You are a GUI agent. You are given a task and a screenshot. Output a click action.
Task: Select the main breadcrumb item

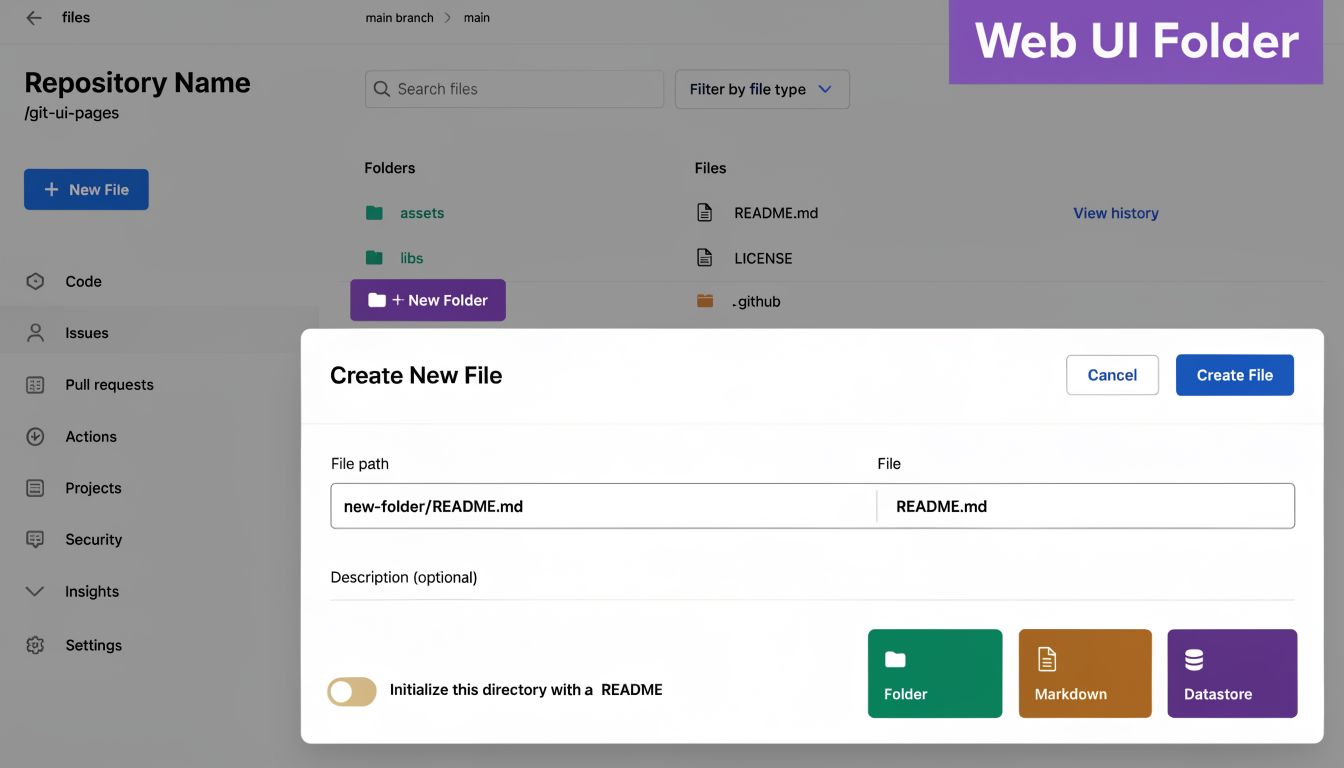pos(477,17)
